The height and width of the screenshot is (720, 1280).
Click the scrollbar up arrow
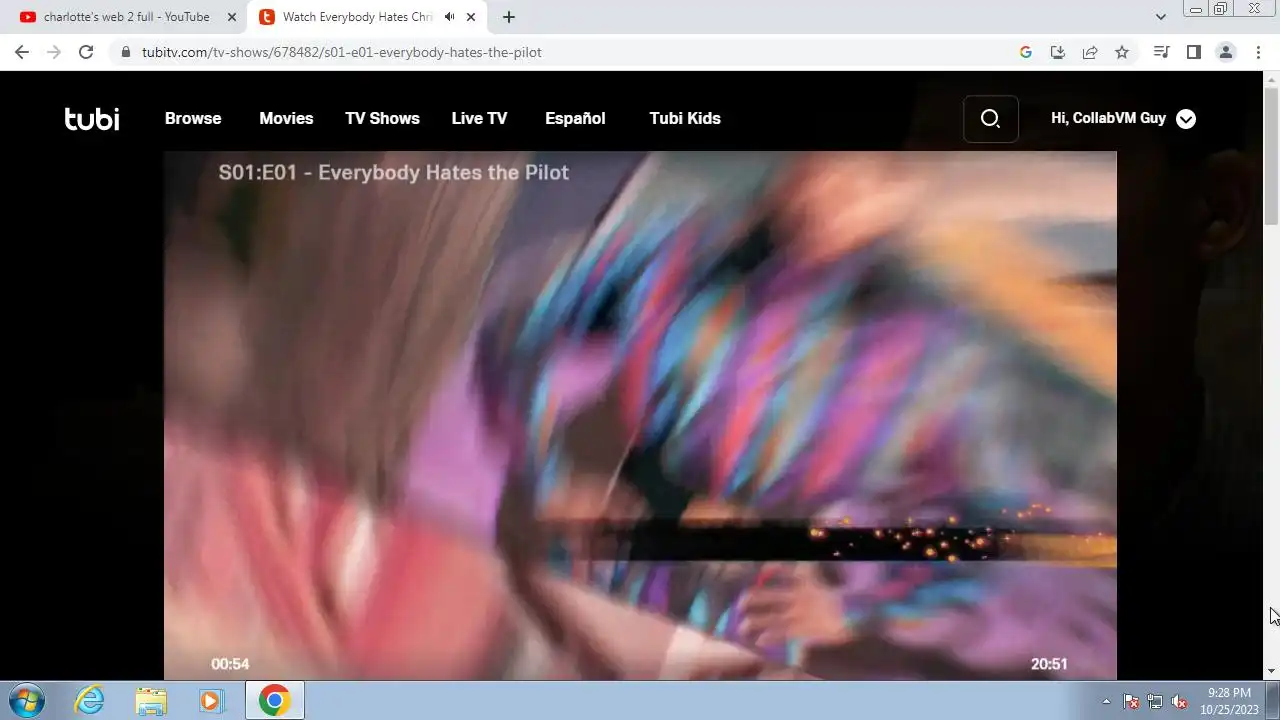(x=1271, y=77)
